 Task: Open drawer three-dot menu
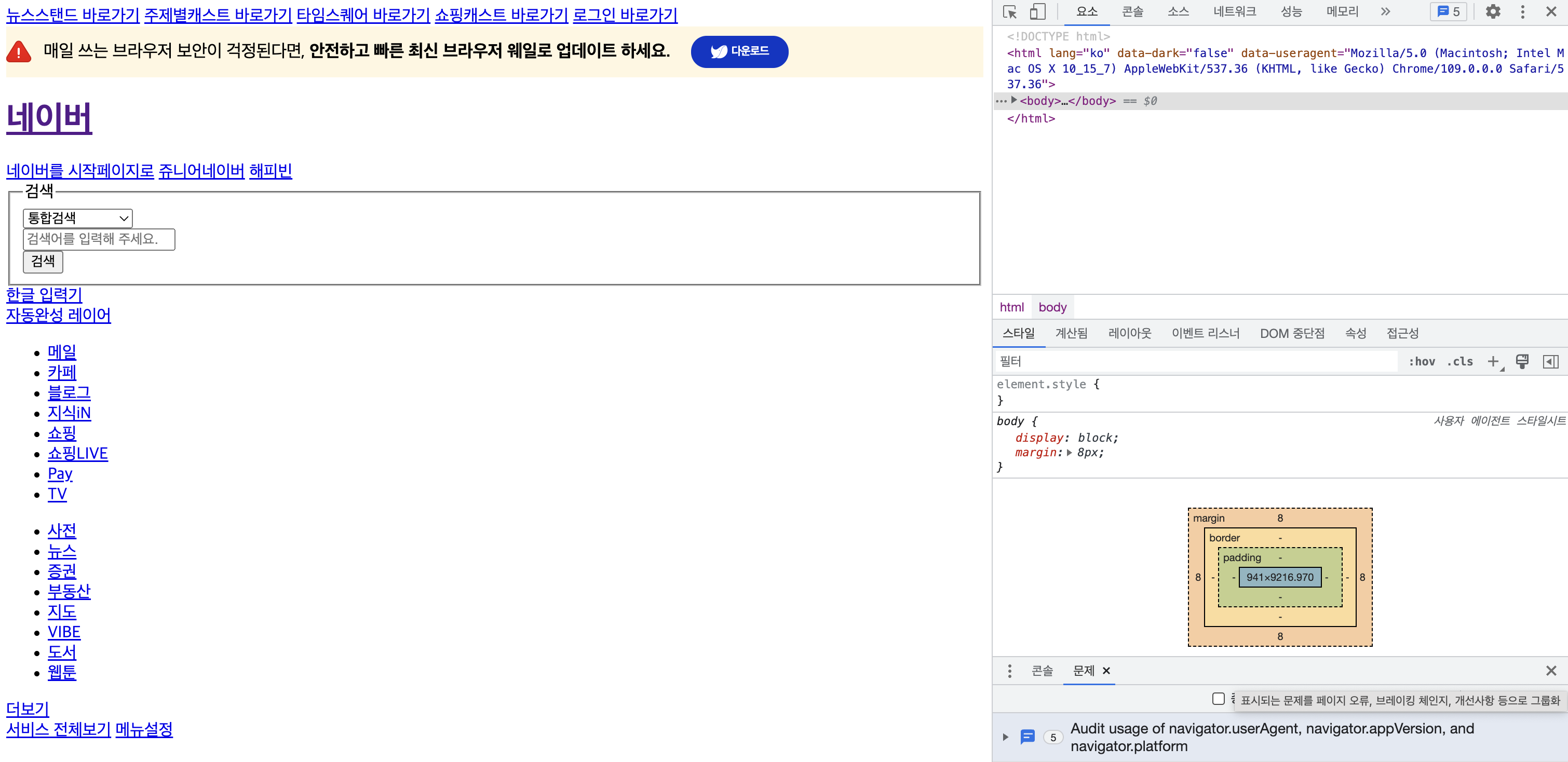(x=1009, y=671)
